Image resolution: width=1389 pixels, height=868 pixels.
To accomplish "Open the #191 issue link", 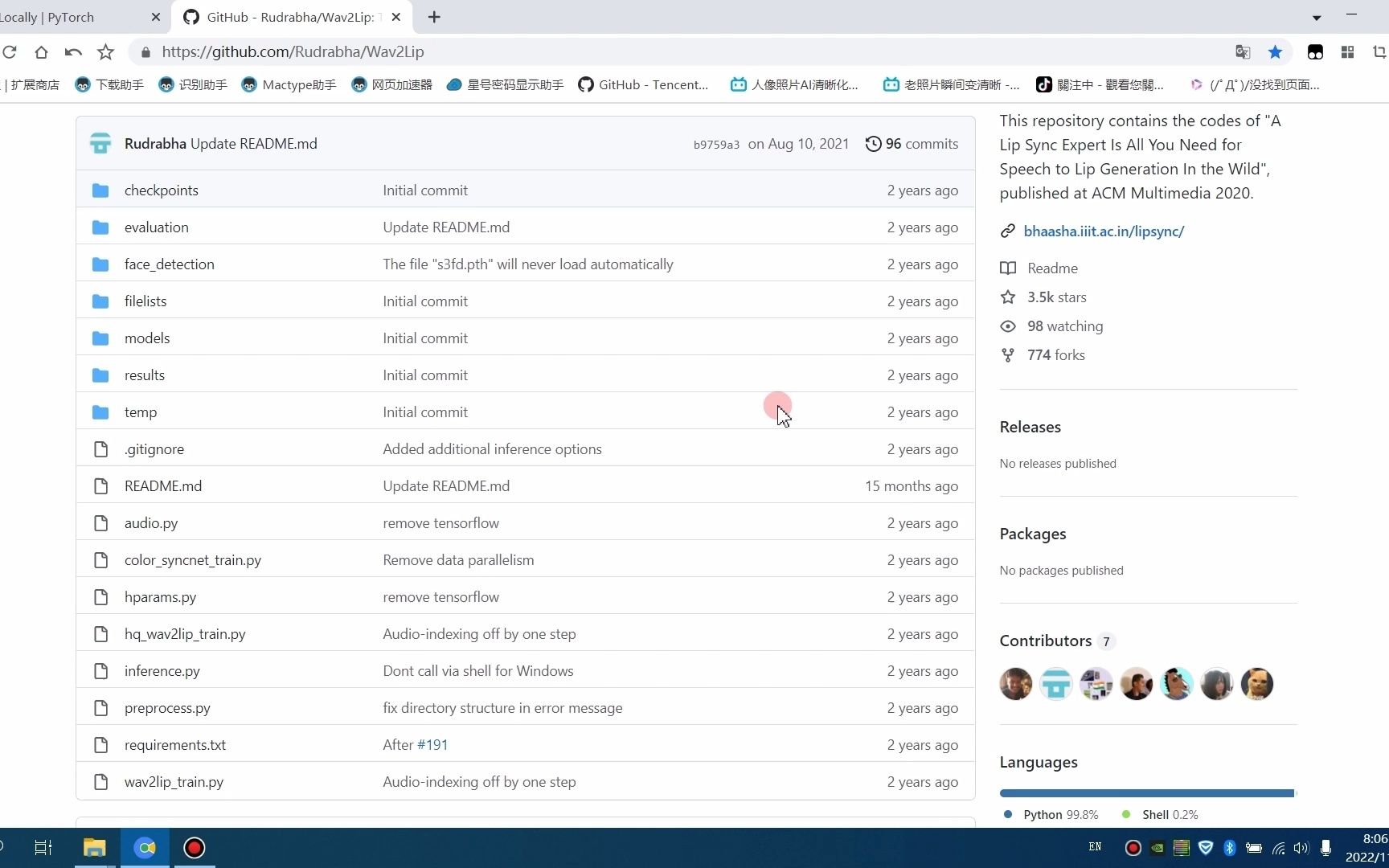I will (x=432, y=745).
